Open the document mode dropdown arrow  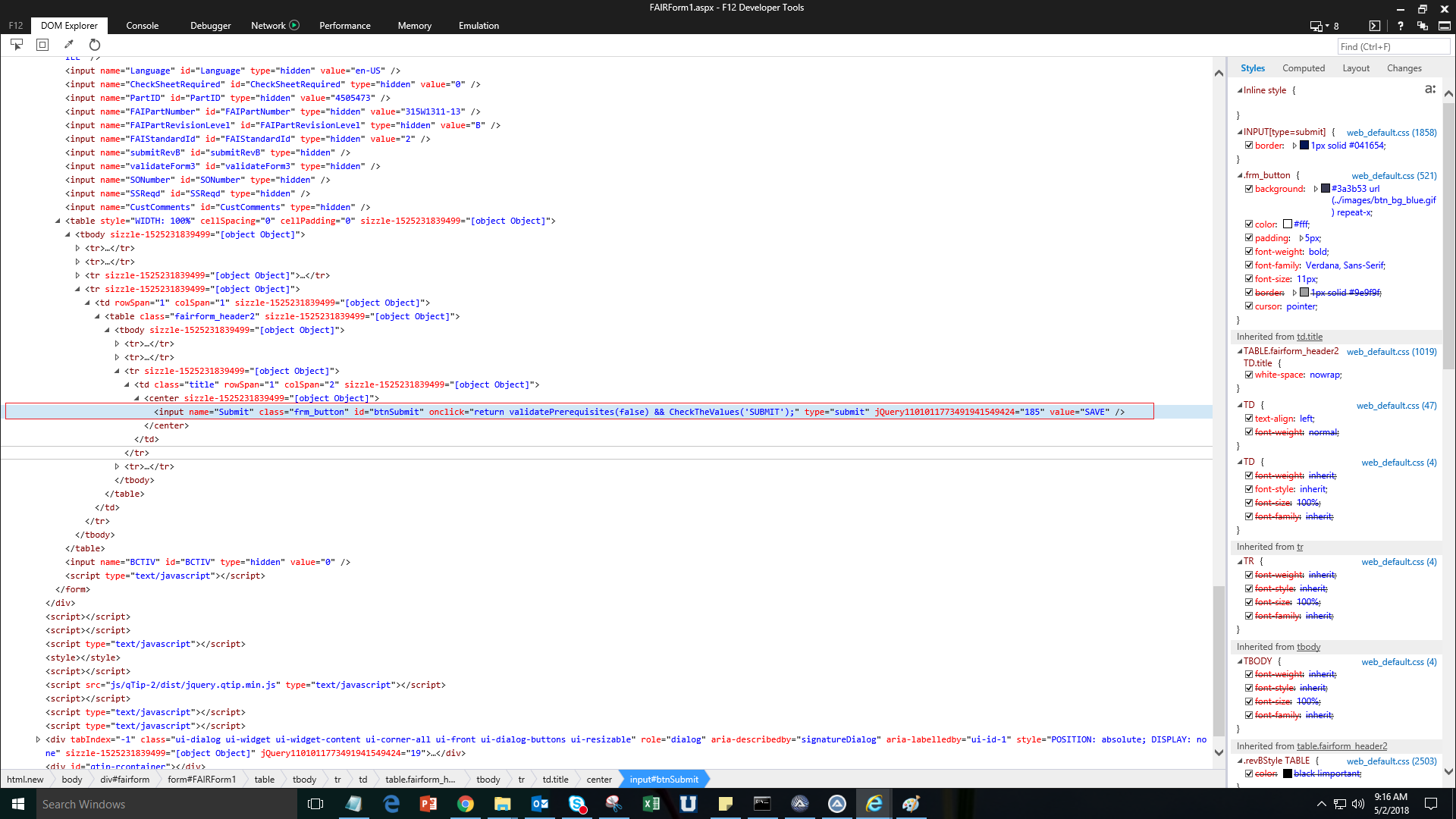(1327, 26)
